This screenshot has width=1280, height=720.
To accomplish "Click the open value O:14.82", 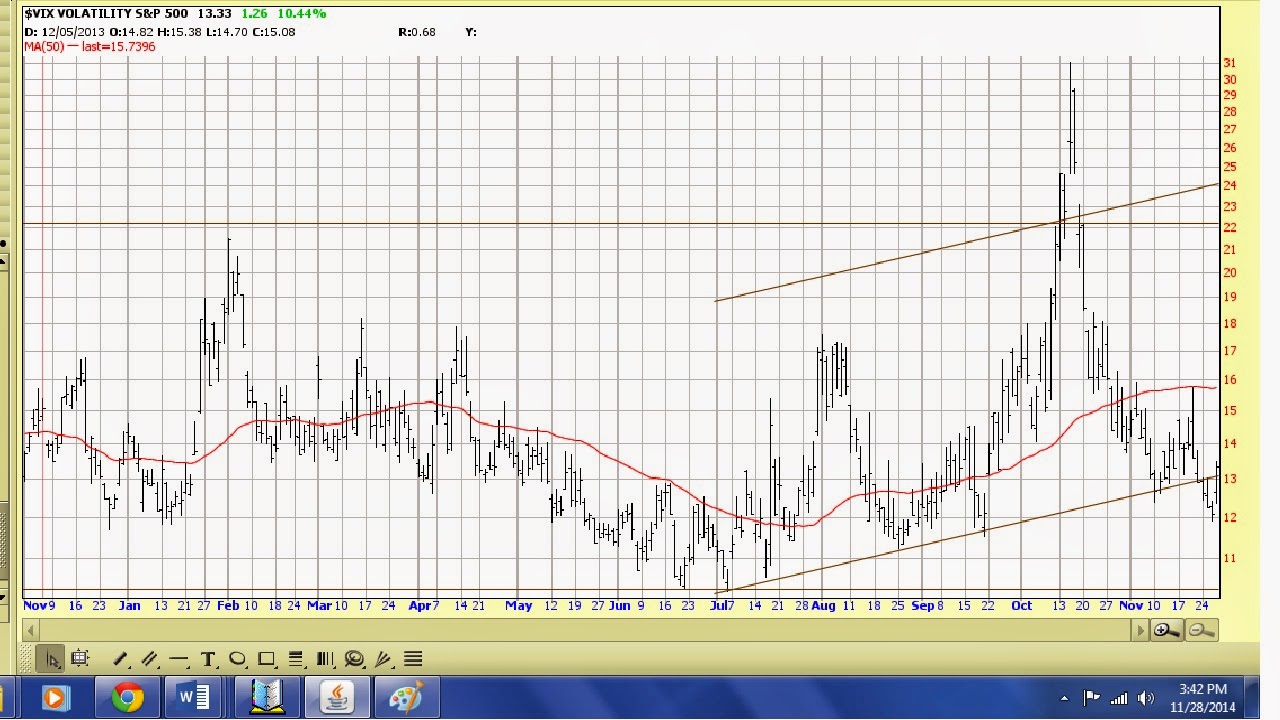I will pyautogui.click(x=132, y=32).
